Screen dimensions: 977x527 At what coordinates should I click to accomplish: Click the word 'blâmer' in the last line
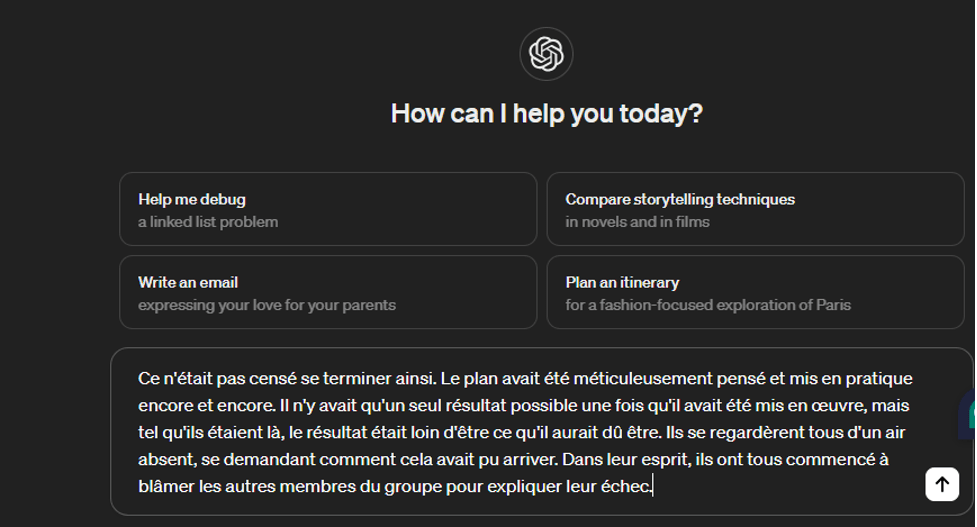point(166,486)
